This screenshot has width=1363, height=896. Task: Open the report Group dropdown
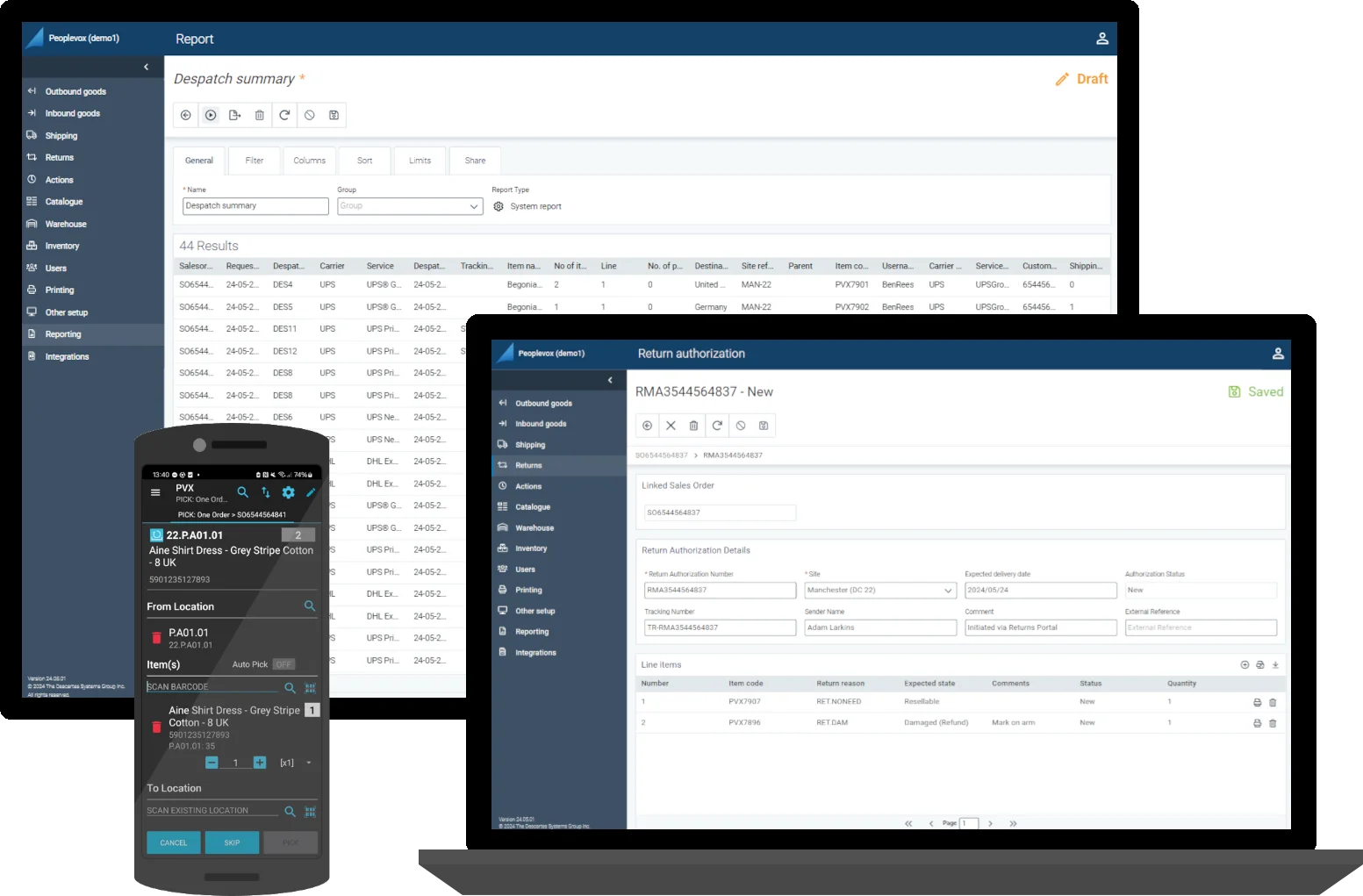click(410, 206)
